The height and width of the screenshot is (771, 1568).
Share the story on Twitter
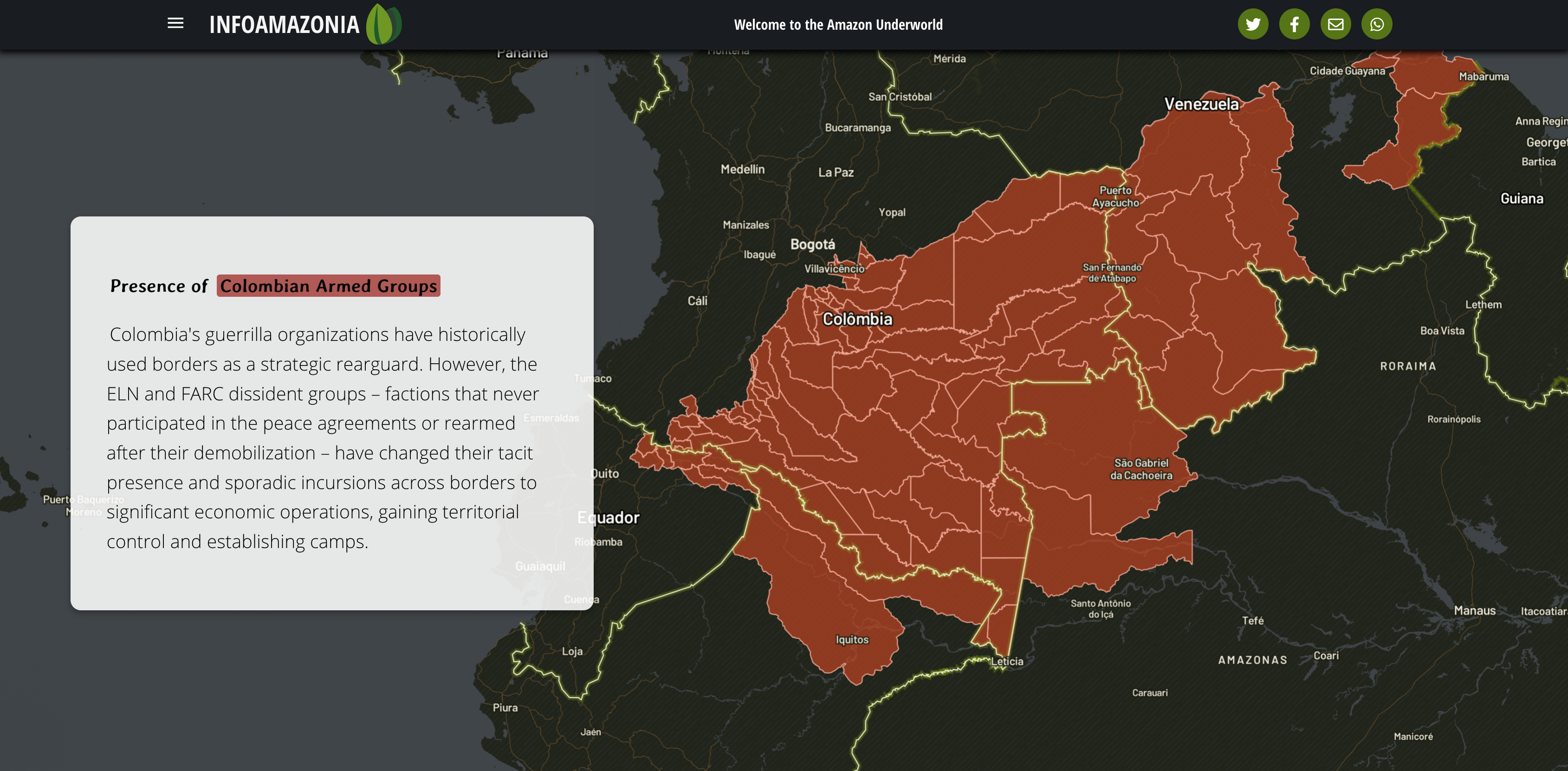pyautogui.click(x=1253, y=24)
